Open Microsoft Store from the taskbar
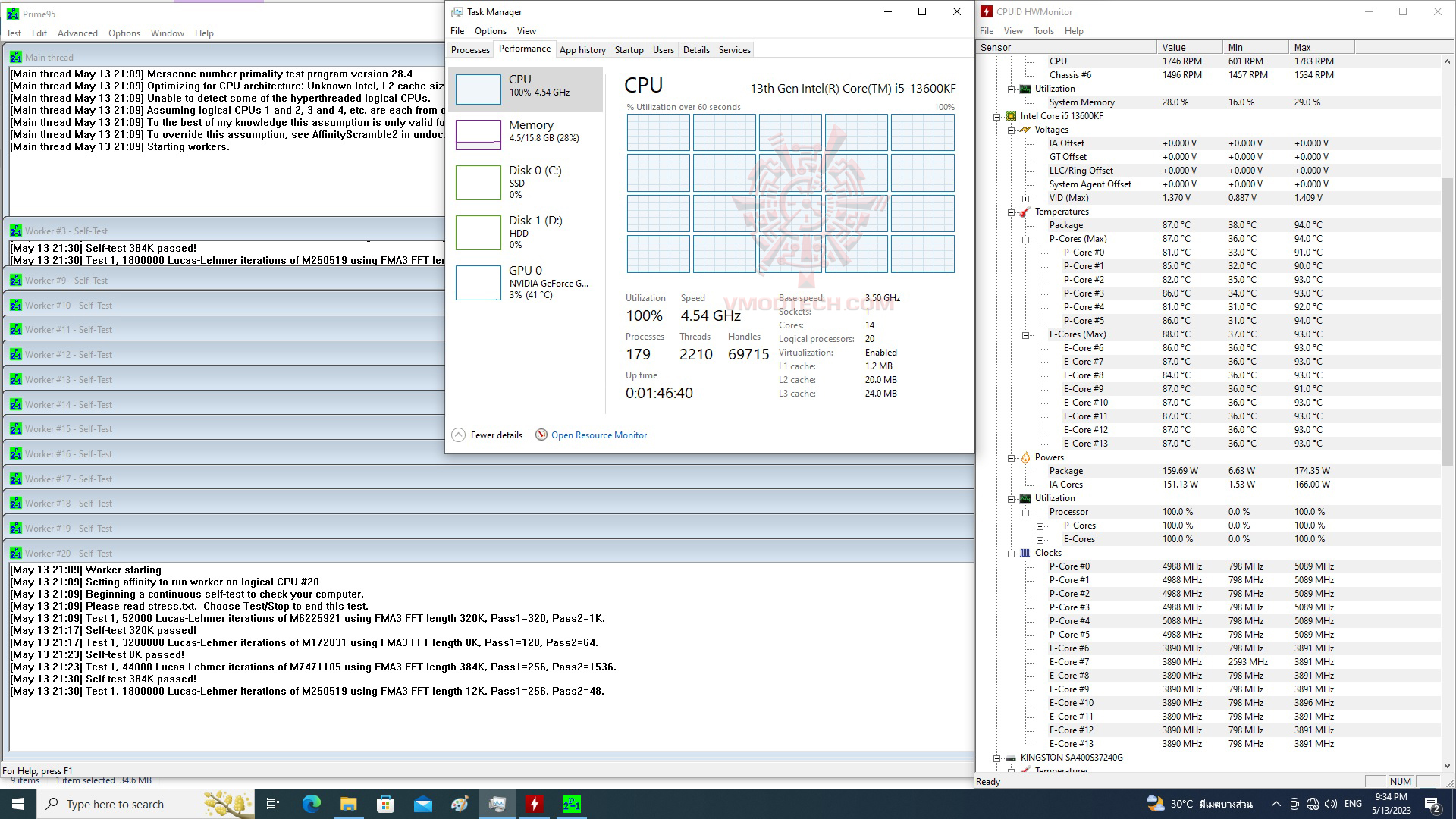This screenshot has height=819, width=1456. pyautogui.click(x=385, y=804)
